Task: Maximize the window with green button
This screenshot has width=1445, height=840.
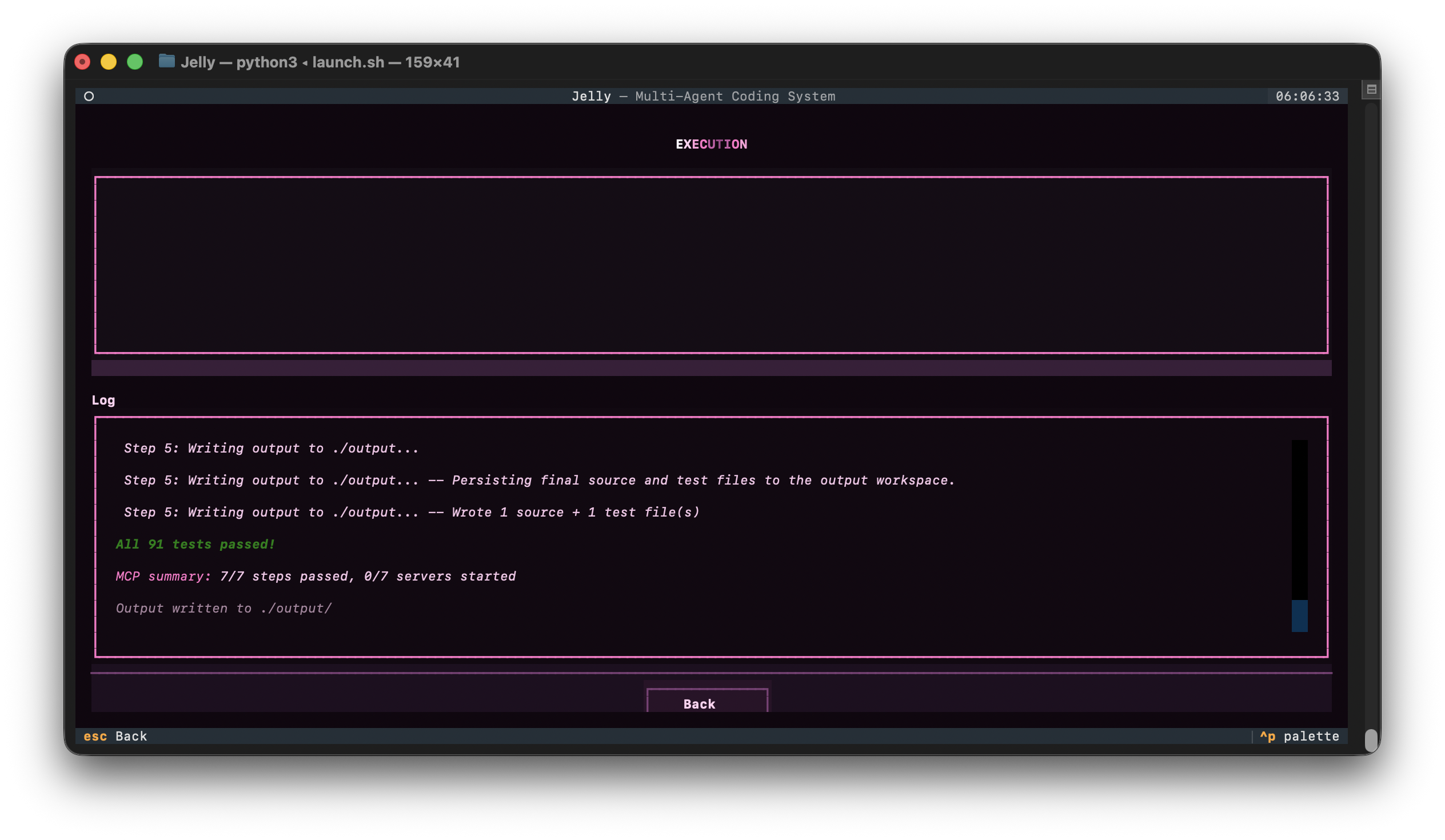Action: (x=135, y=62)
